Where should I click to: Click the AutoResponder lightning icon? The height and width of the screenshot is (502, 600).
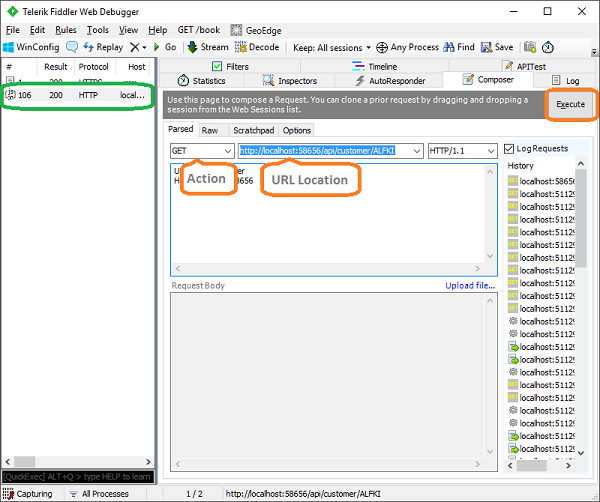360,81
